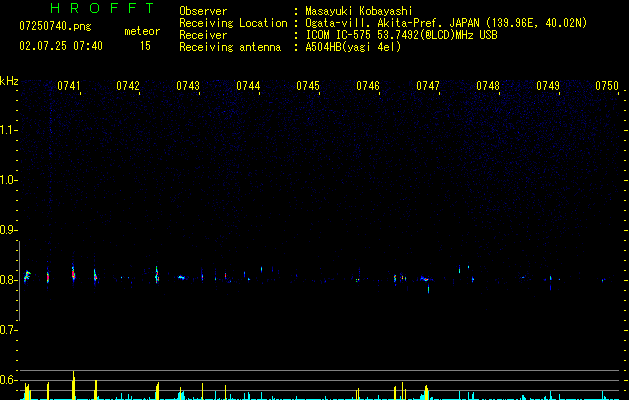Click the 0.8 kHz frequency label
The image size is (629, 400).
click(x=8, y=280)
